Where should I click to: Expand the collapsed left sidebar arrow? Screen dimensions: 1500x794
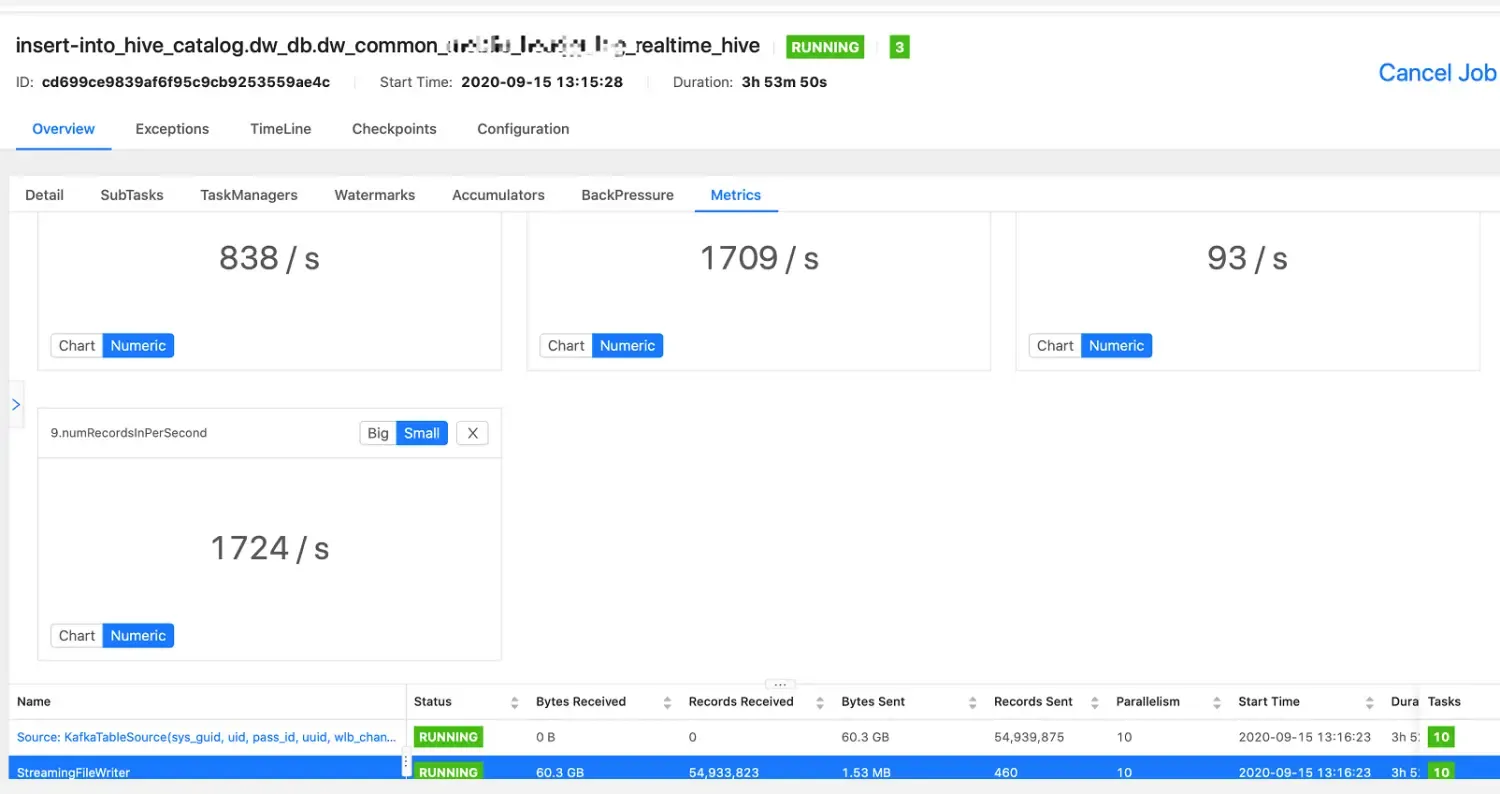coord(15,405)
